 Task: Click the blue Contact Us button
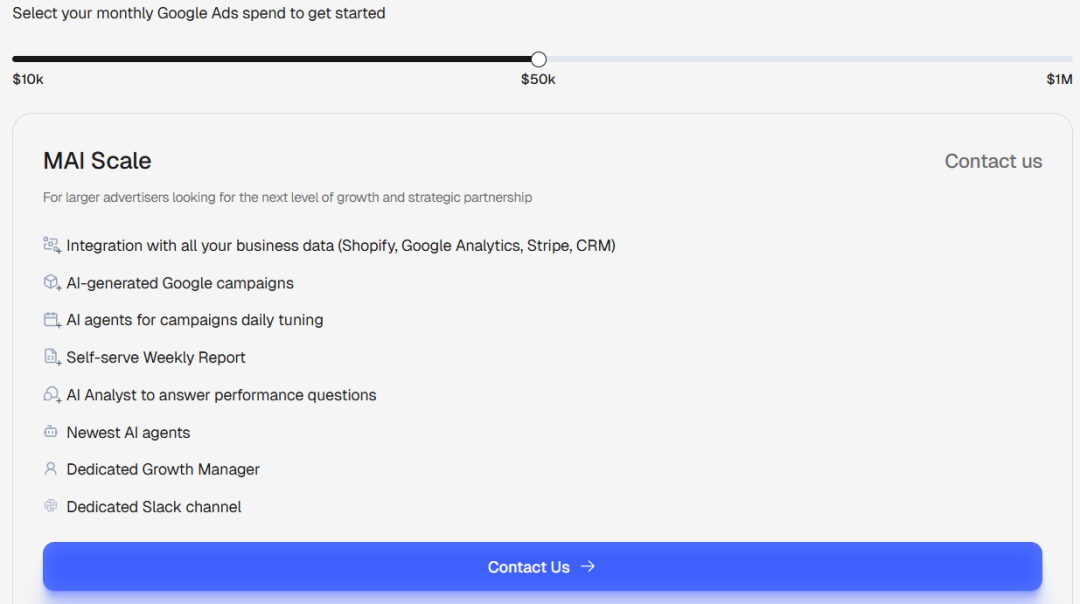[x=542, y=566]
